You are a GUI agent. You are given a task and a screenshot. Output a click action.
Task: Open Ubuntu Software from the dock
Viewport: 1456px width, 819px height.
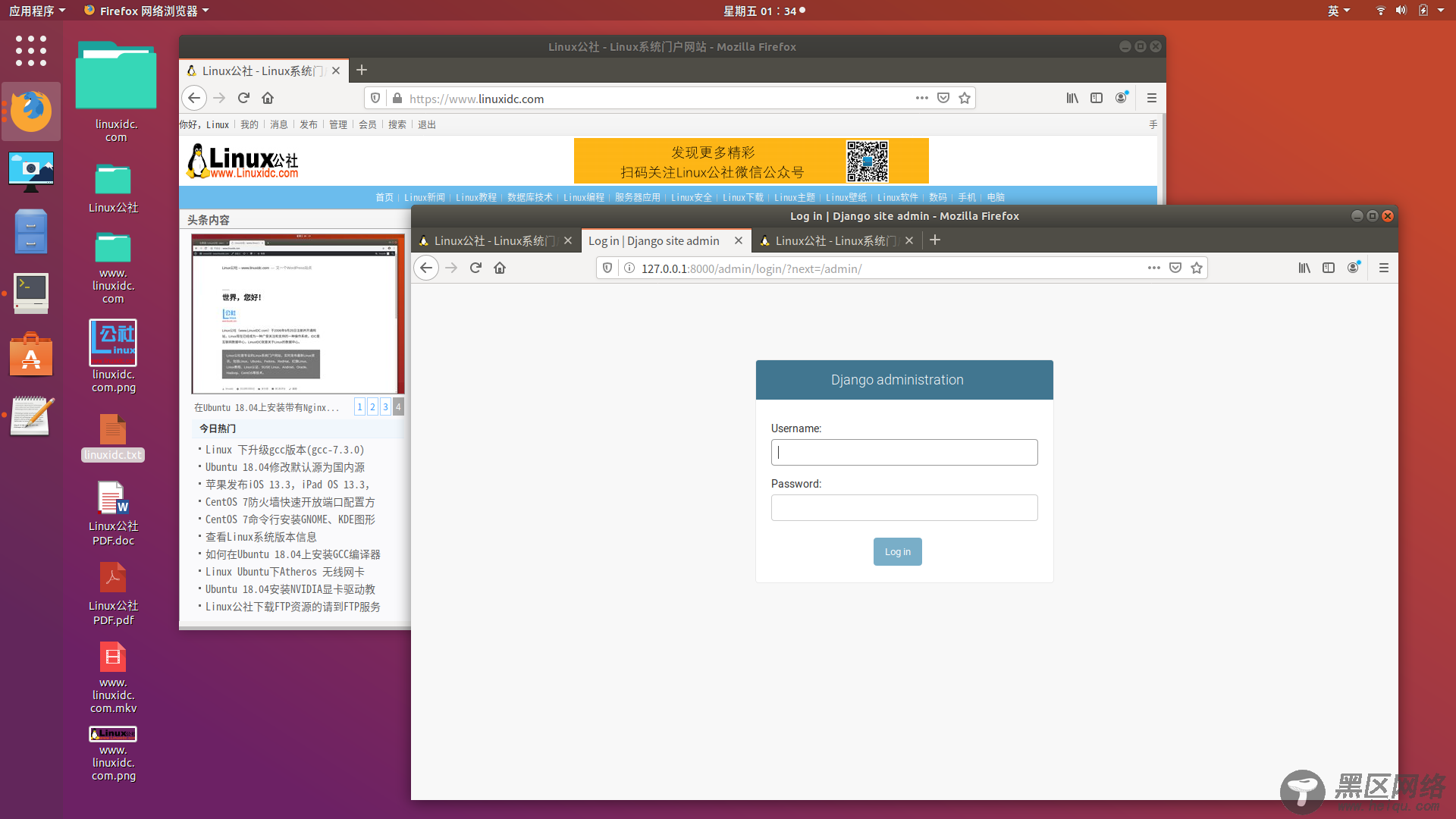tap(31, 354)
